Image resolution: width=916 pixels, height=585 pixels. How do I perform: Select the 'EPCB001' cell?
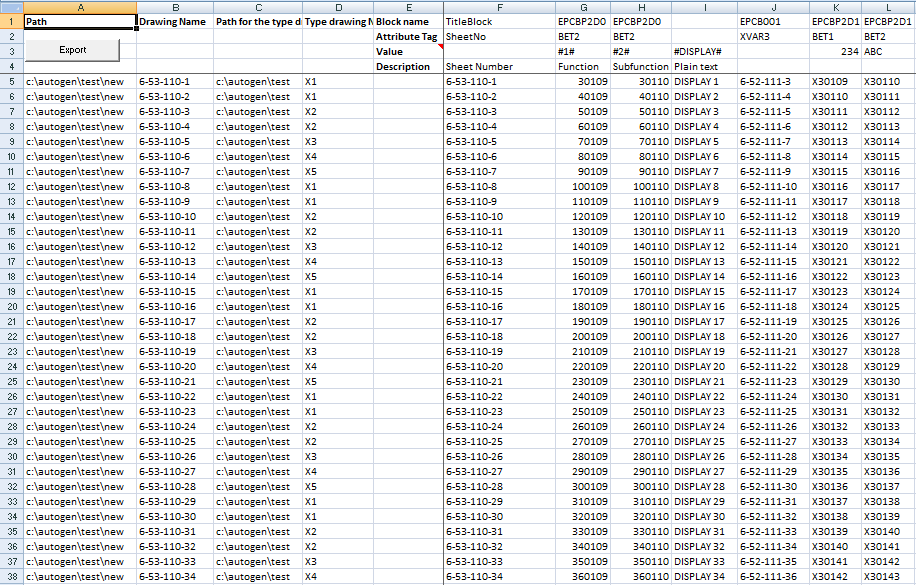773,22
